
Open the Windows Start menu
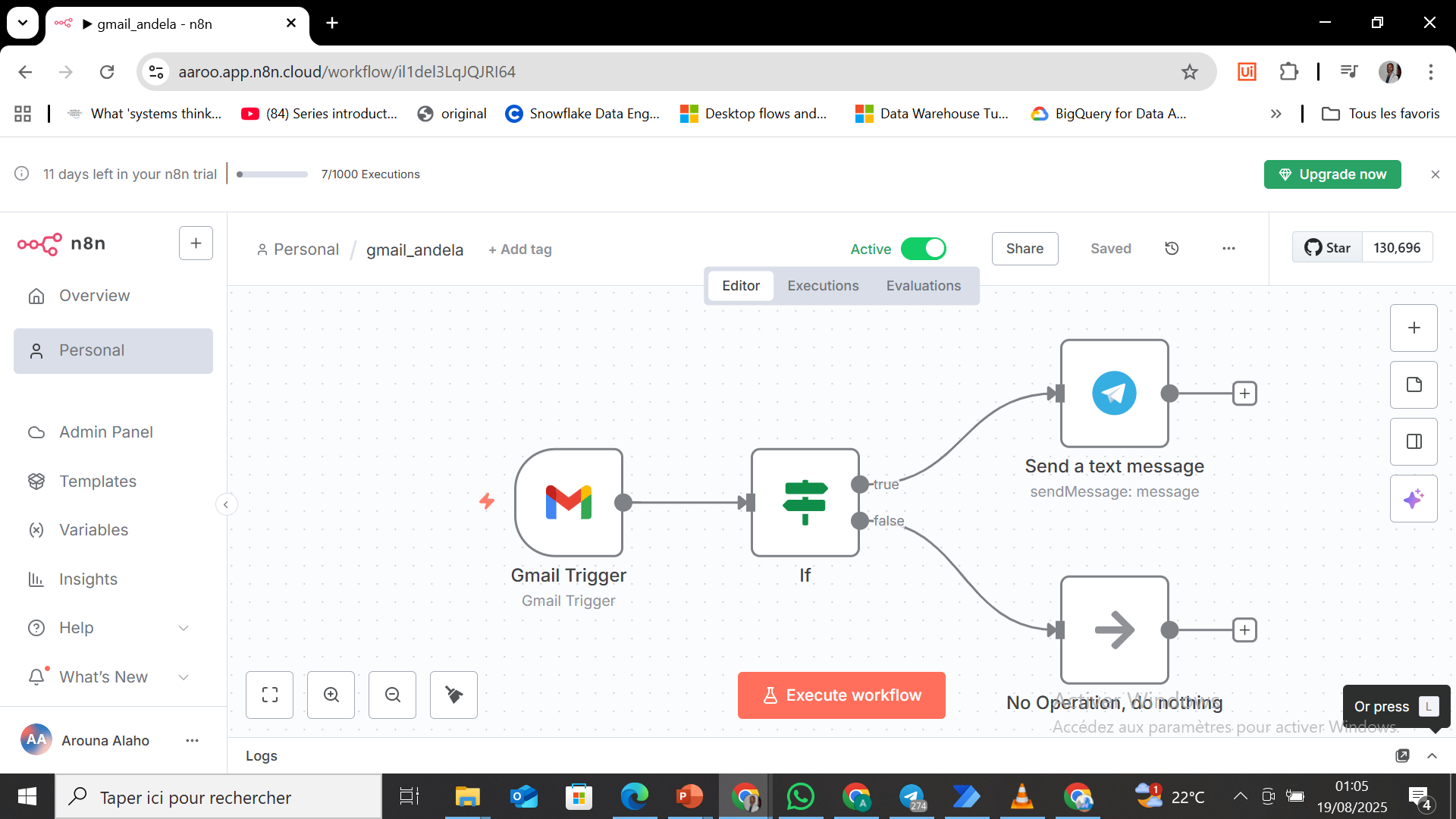27,796
